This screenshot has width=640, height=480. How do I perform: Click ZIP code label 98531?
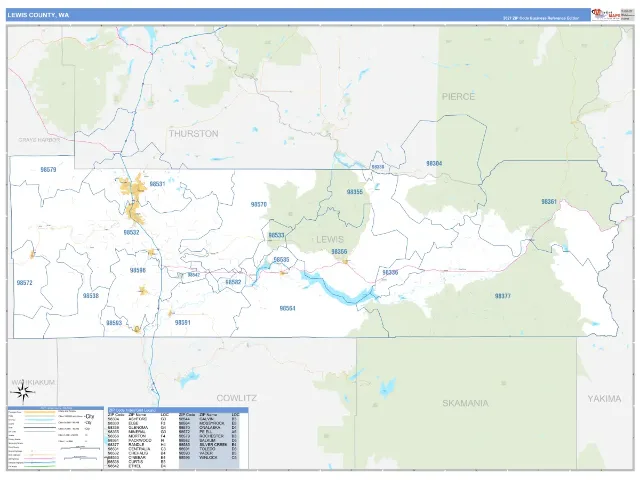pos(157,184)
